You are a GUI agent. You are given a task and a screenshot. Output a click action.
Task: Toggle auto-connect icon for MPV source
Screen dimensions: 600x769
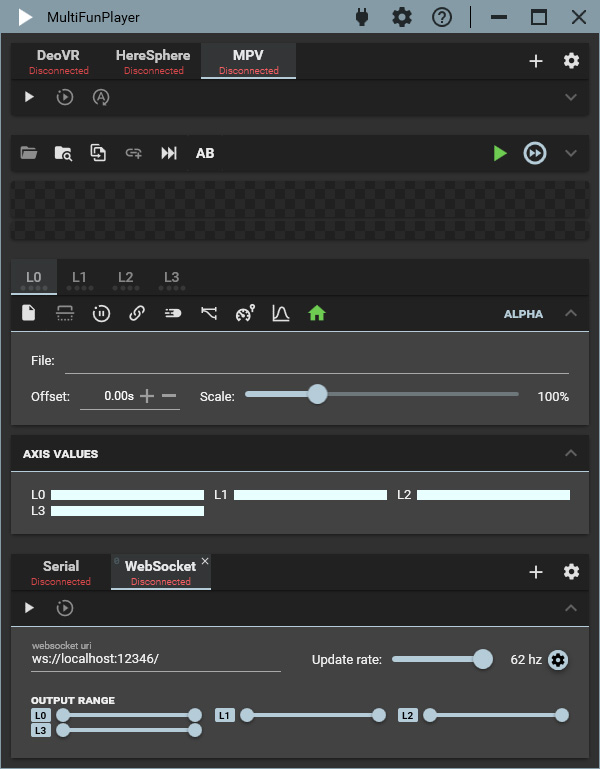click(x=65, y=97)
